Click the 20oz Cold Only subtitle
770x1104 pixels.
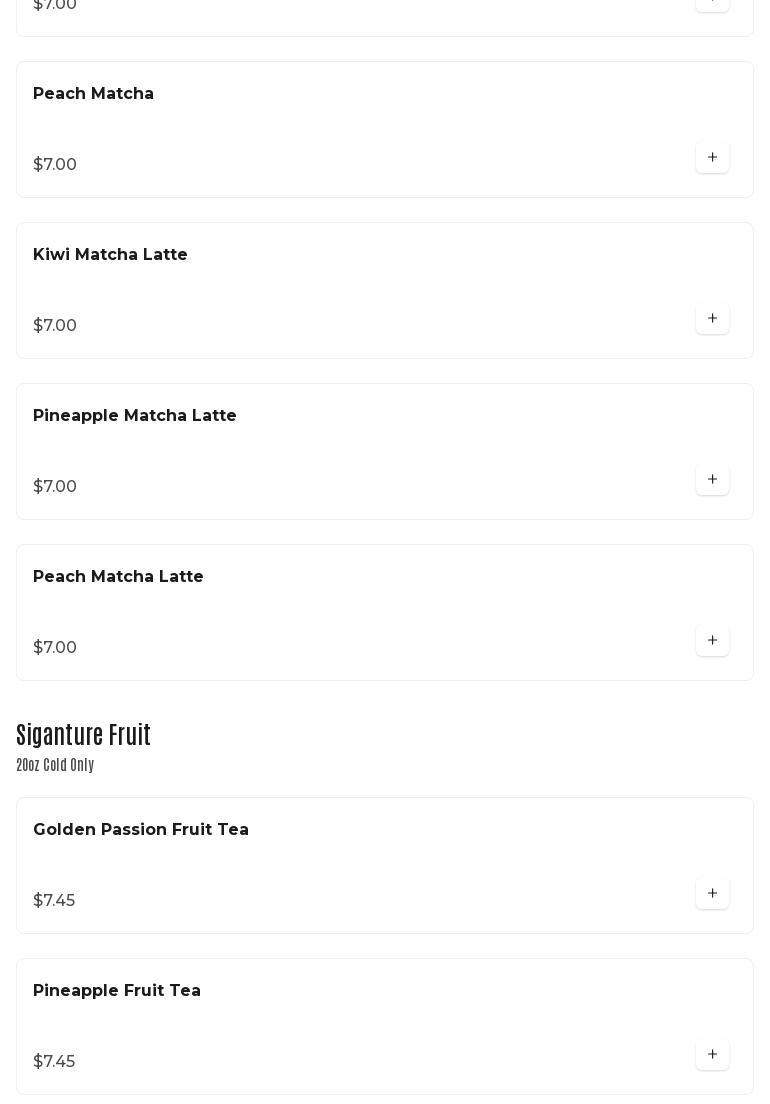[x=55, y=765]
